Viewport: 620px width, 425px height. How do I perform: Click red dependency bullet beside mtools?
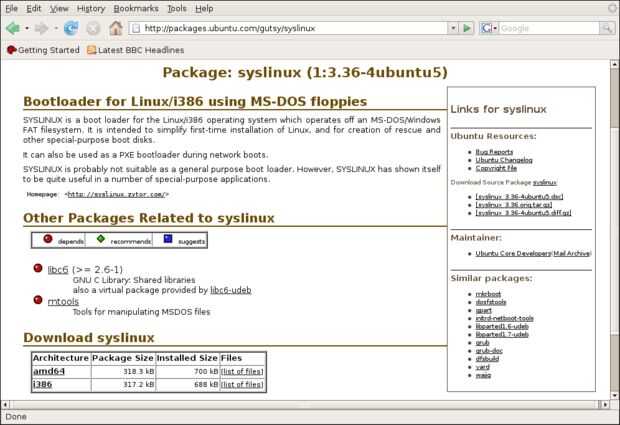(x=38, y=300)
